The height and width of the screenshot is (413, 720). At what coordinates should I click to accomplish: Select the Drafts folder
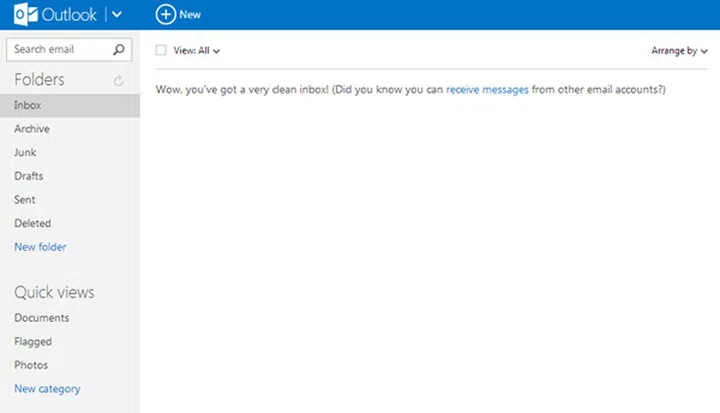tap(29, 176)
